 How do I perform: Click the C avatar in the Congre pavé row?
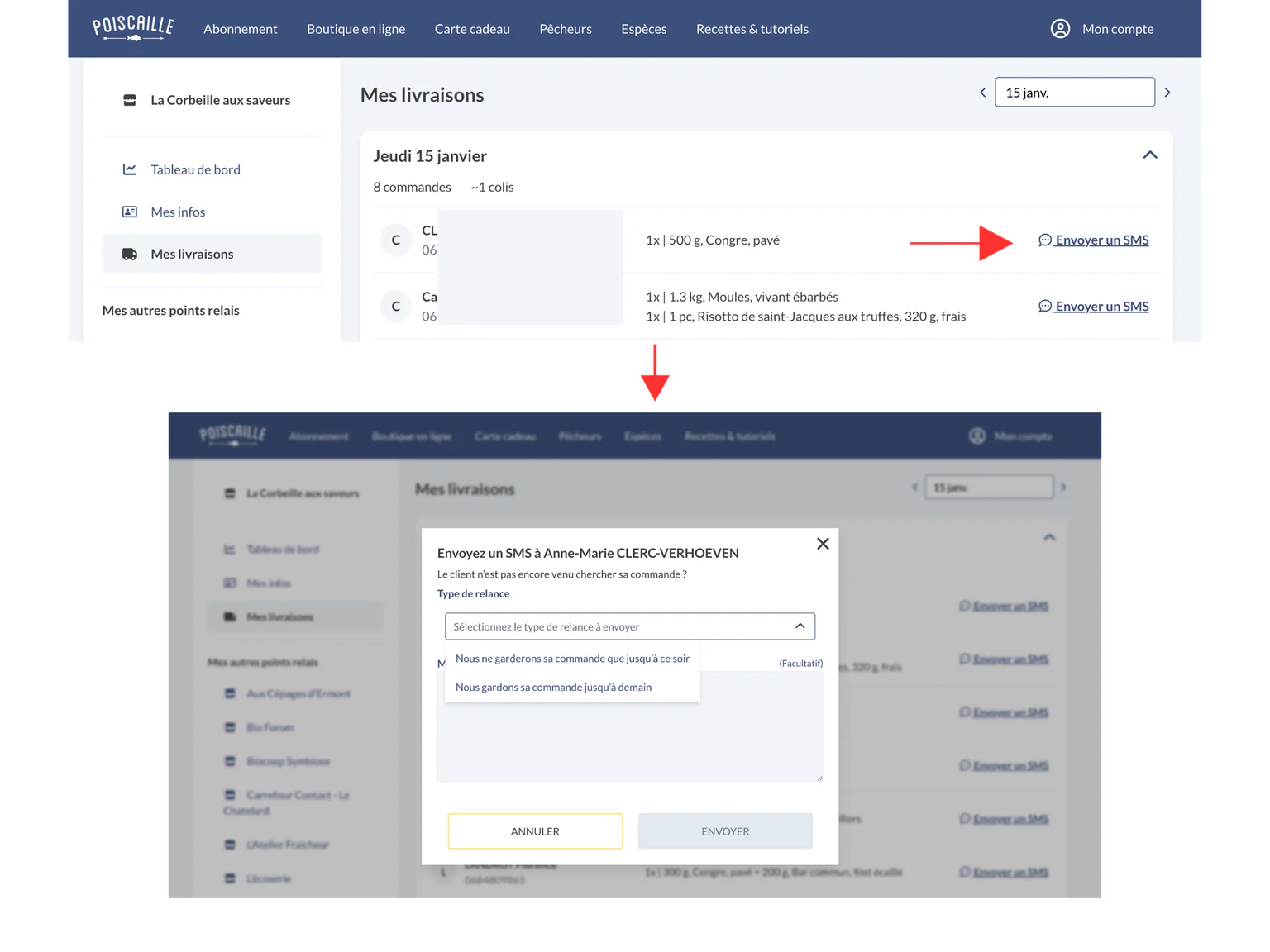(396, 240)
